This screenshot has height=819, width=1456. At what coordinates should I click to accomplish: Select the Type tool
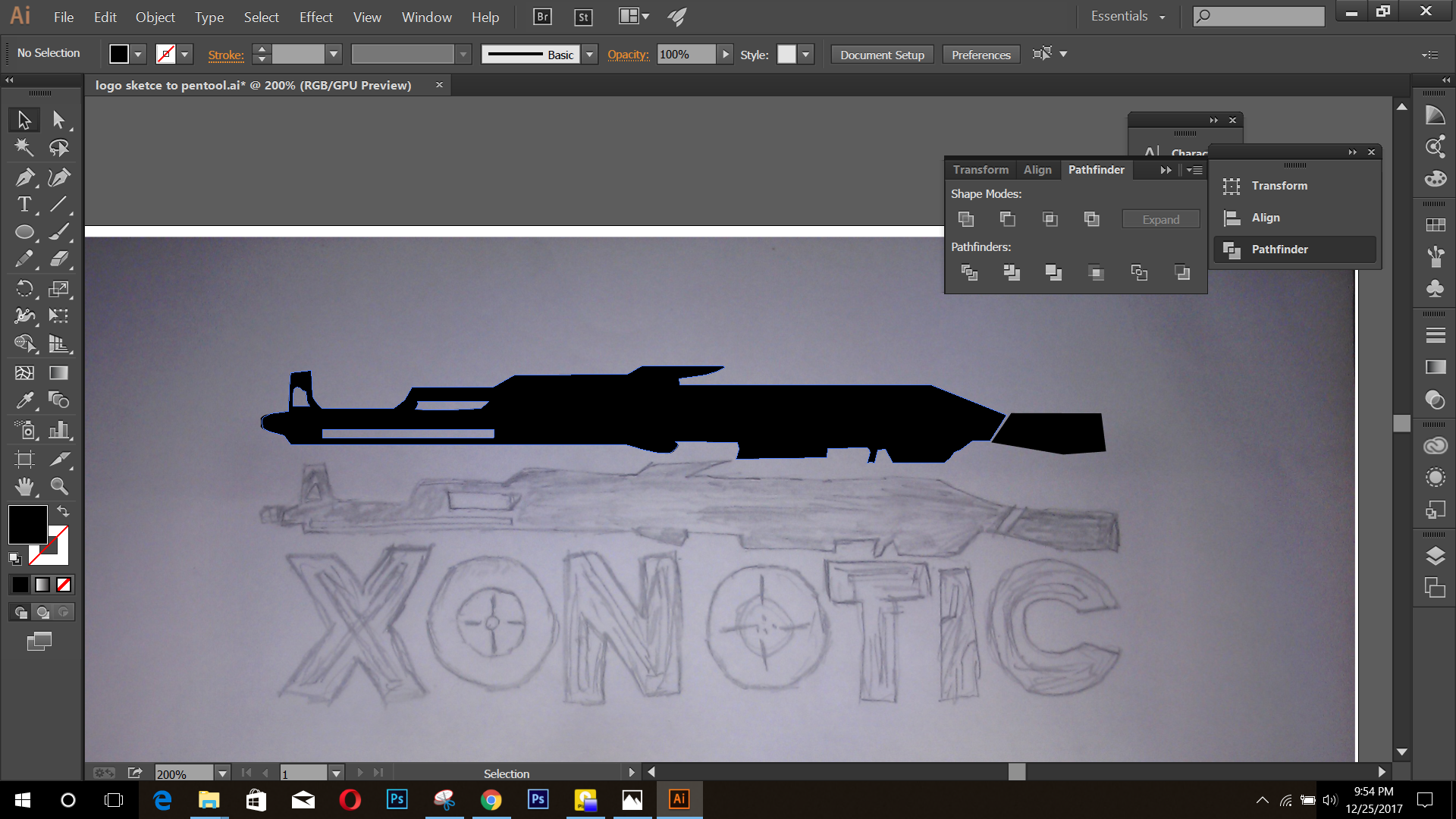[x=24, y=204]
